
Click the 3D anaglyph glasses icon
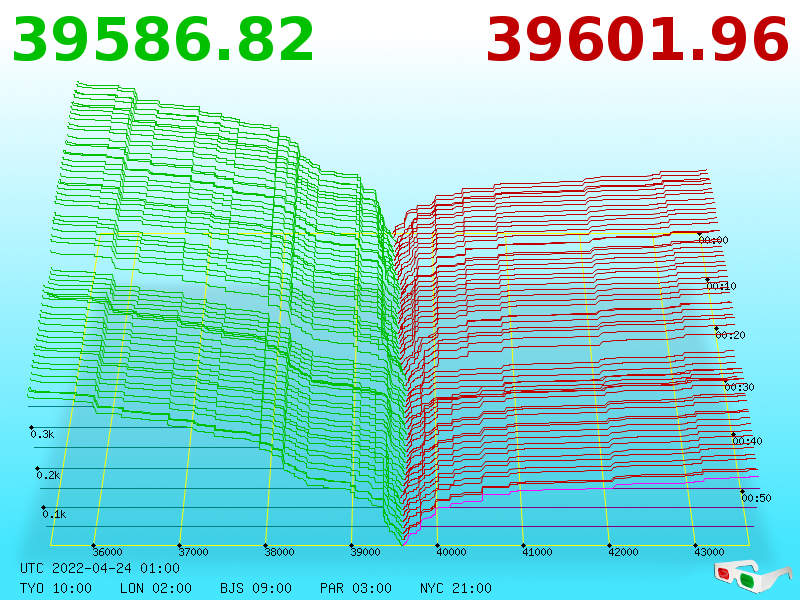752,576
